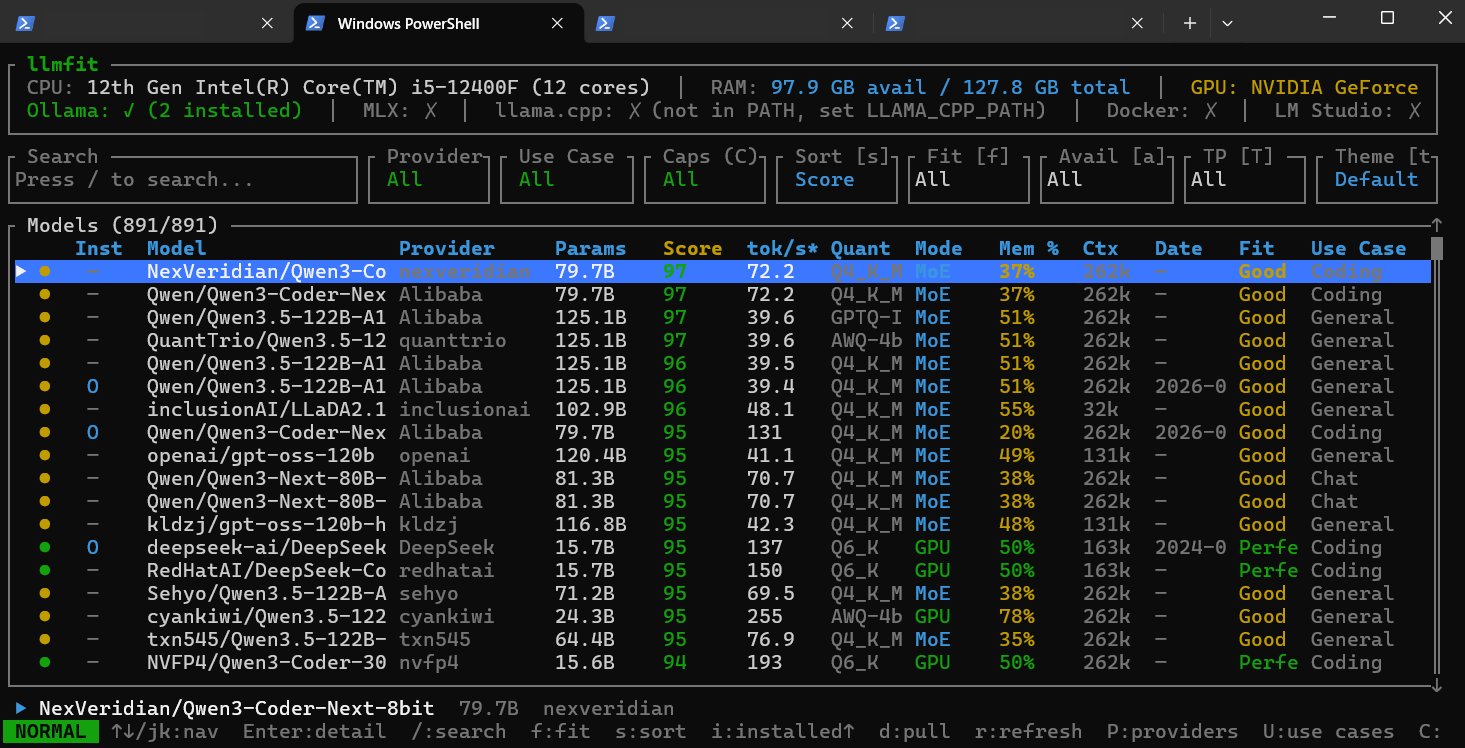Viewport: 1465px width, 748px height.
Task: Click the green status dot beside deepseek-ai/DeepSeek
Action: point(44,548)
